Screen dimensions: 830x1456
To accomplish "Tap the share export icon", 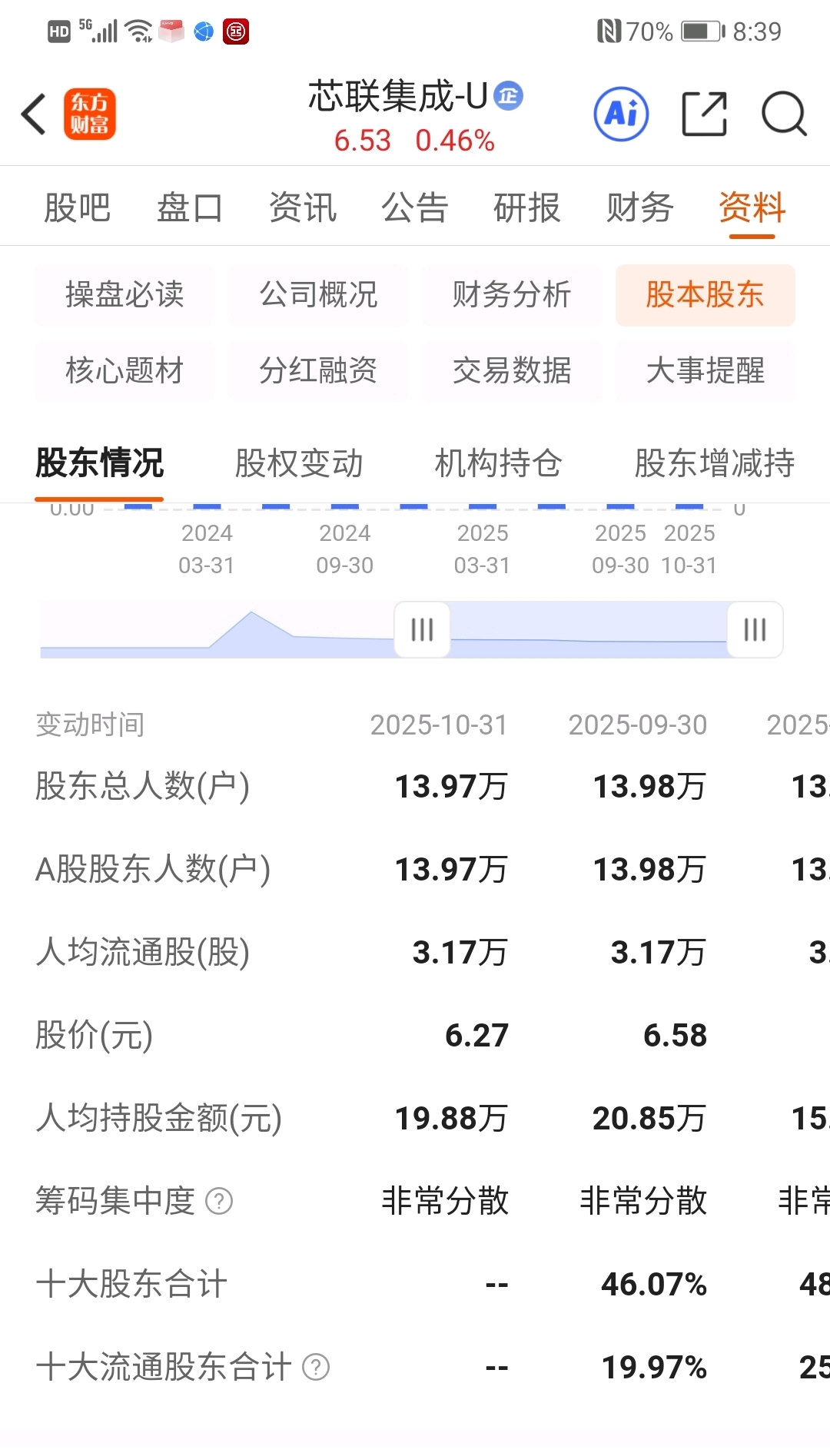I will 705,114.
